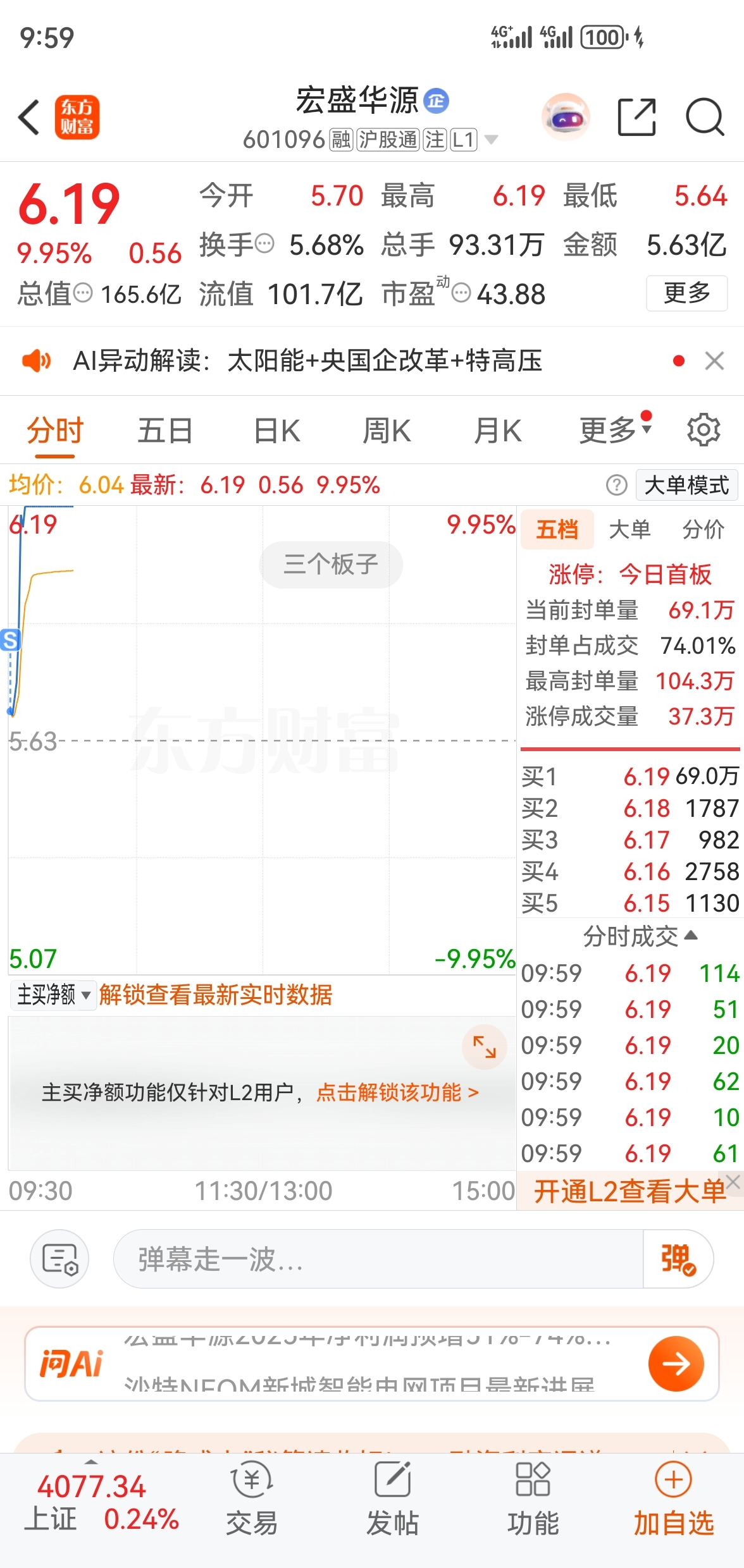Tap the 问Ai logo
The image size is (744, 1568).
(x=71, y=1364)
